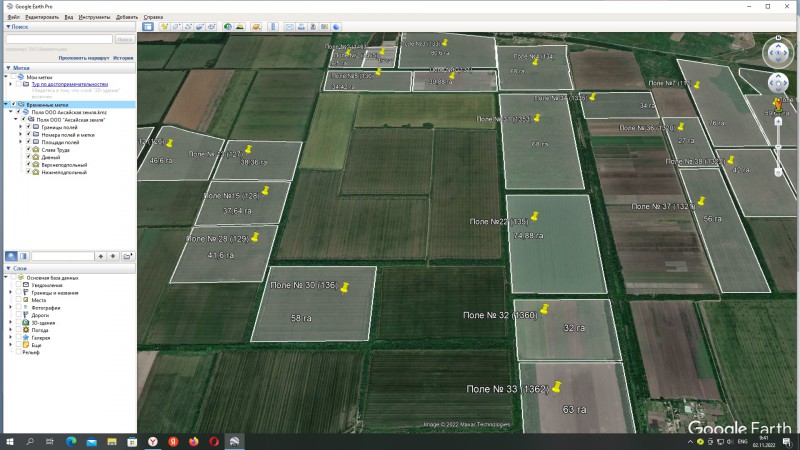This screenshot has height=450, width=800.
Task: Open the Тур по достопримечательностям link
Action: [x=70, y=84]
